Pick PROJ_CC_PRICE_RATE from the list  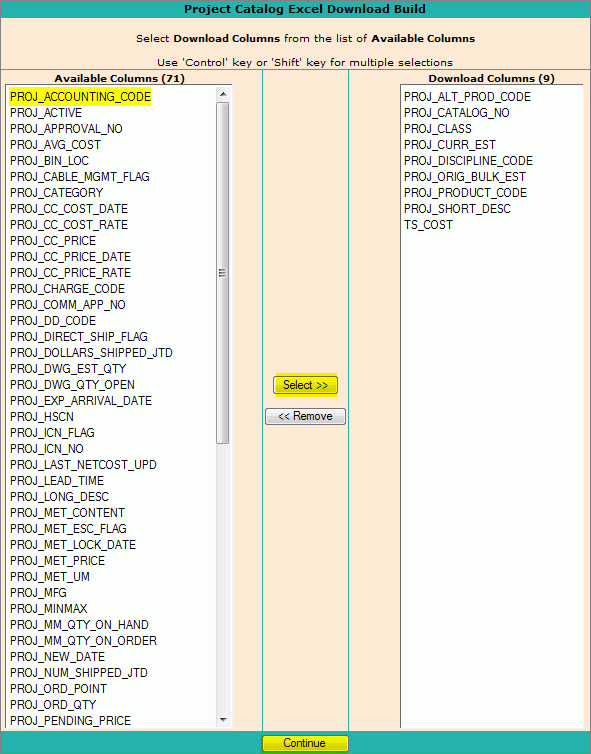tap(71, 273)
